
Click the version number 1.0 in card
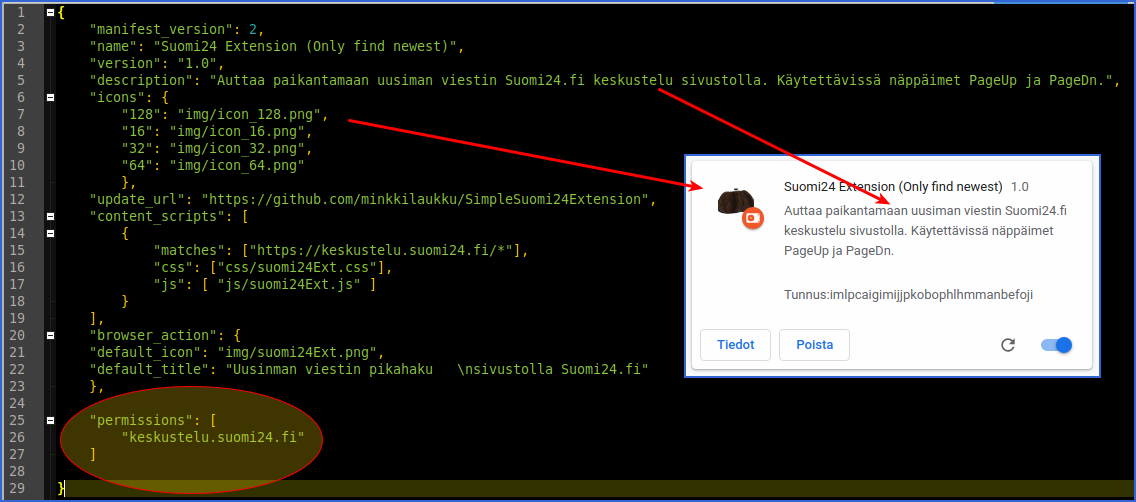1019,187
